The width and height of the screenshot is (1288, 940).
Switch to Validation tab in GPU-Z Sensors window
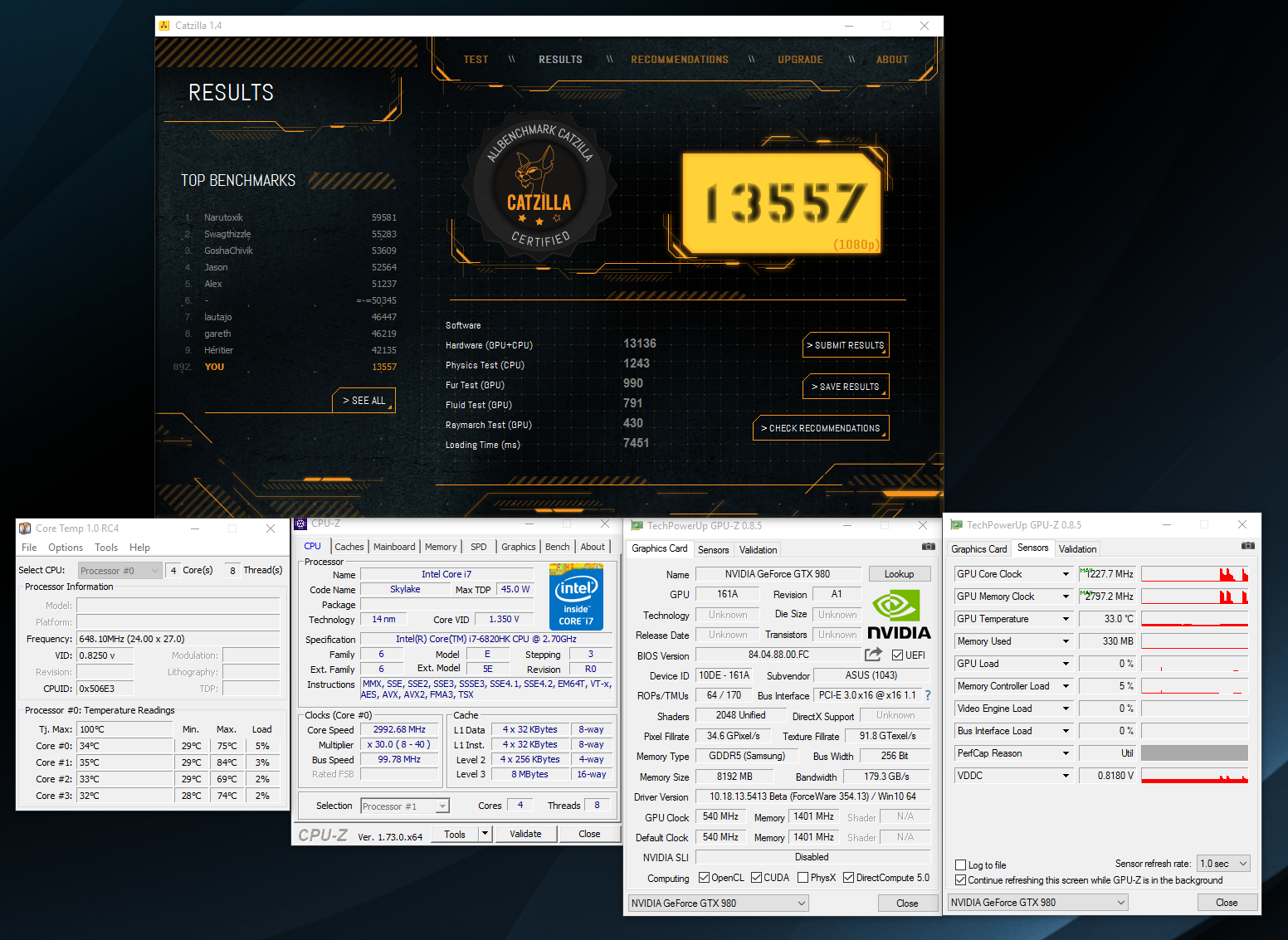[x=1078, y=549]
